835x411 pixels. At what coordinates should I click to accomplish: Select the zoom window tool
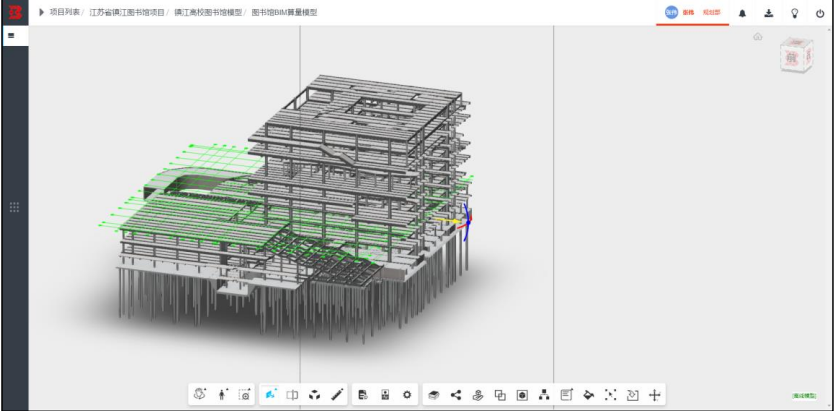click(244, 394)
